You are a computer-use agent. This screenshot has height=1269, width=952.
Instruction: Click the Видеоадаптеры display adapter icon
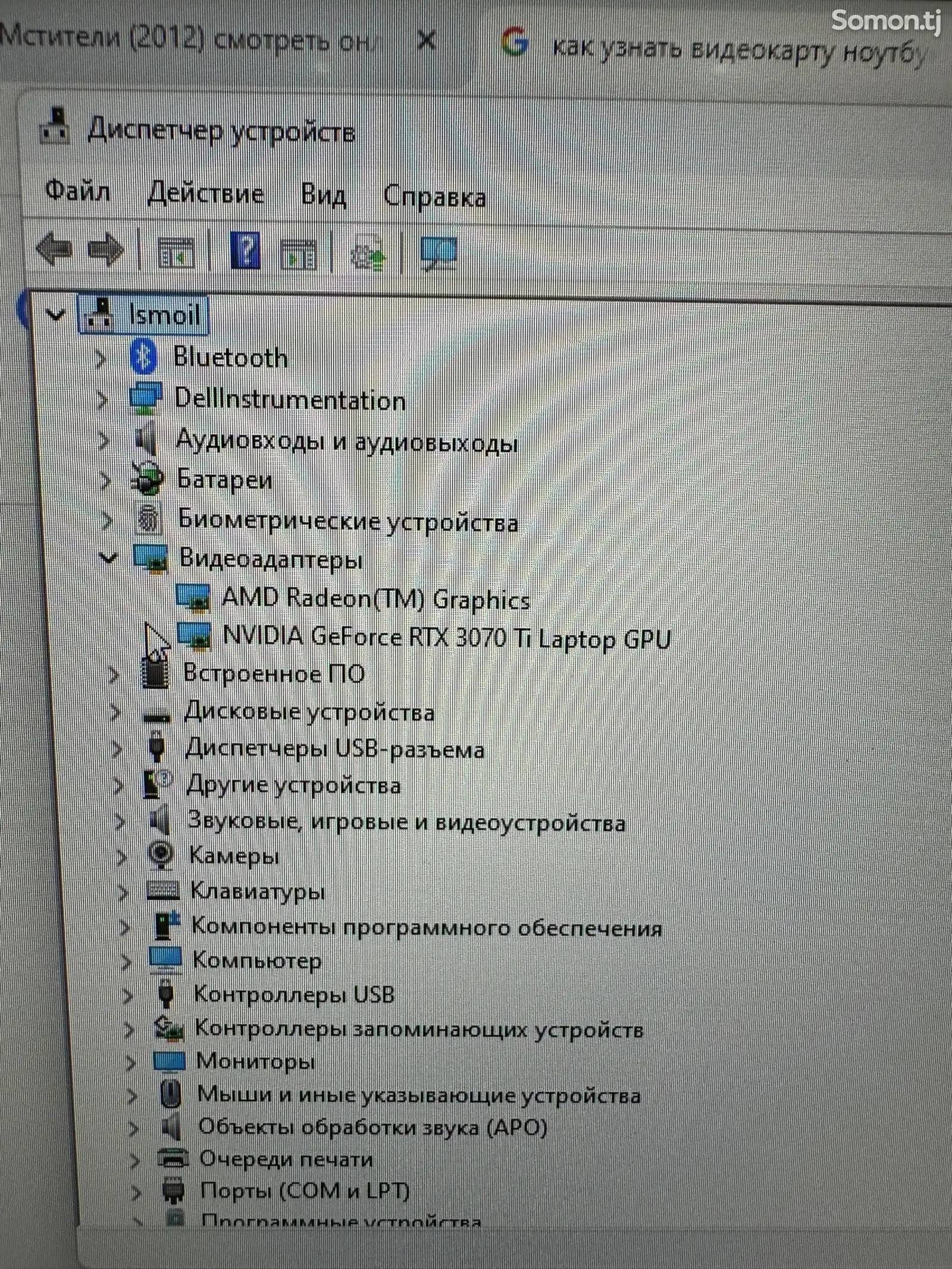coord(151,559)
